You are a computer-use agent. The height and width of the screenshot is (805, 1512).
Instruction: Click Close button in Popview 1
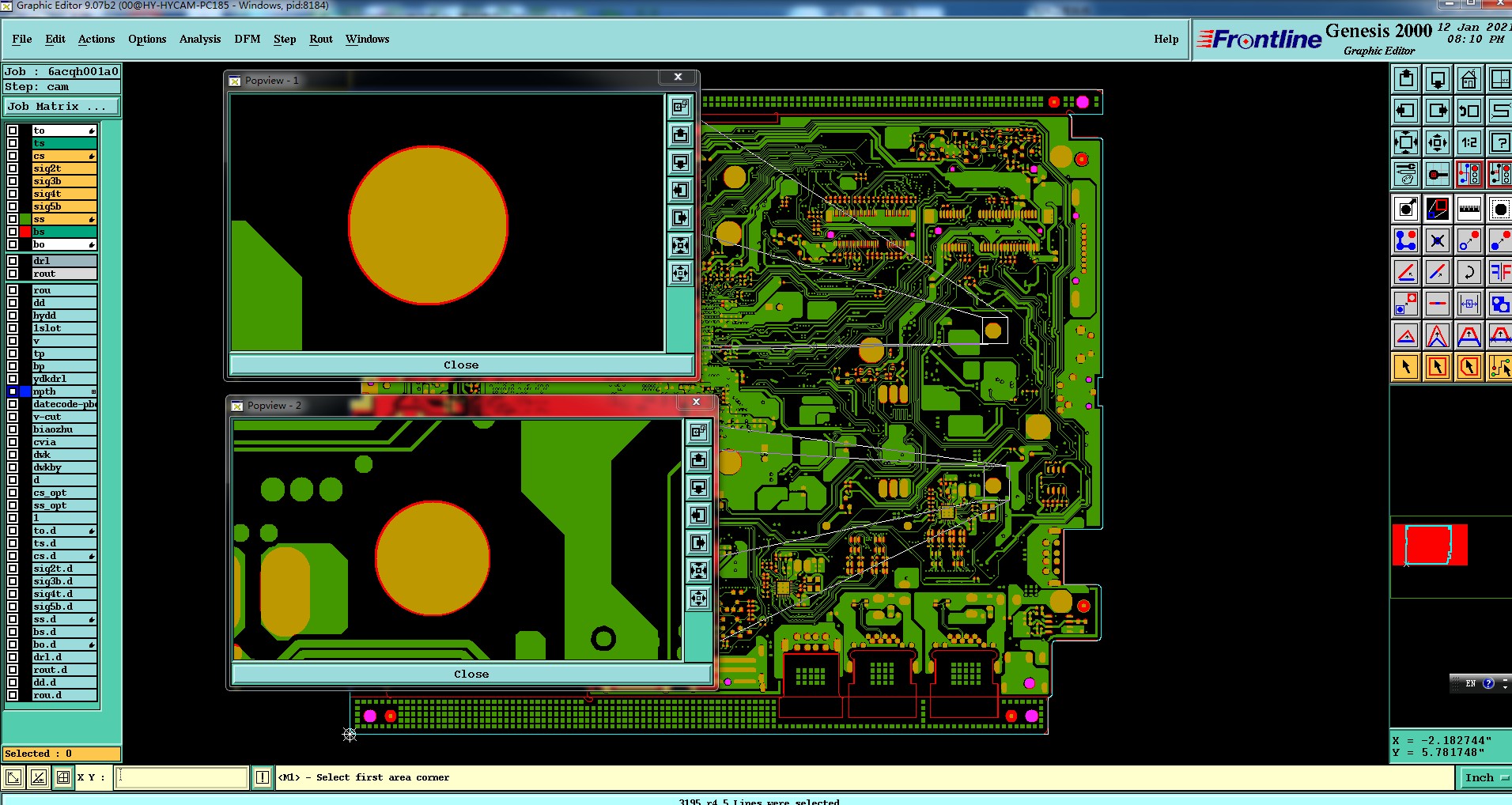point(461,365)
